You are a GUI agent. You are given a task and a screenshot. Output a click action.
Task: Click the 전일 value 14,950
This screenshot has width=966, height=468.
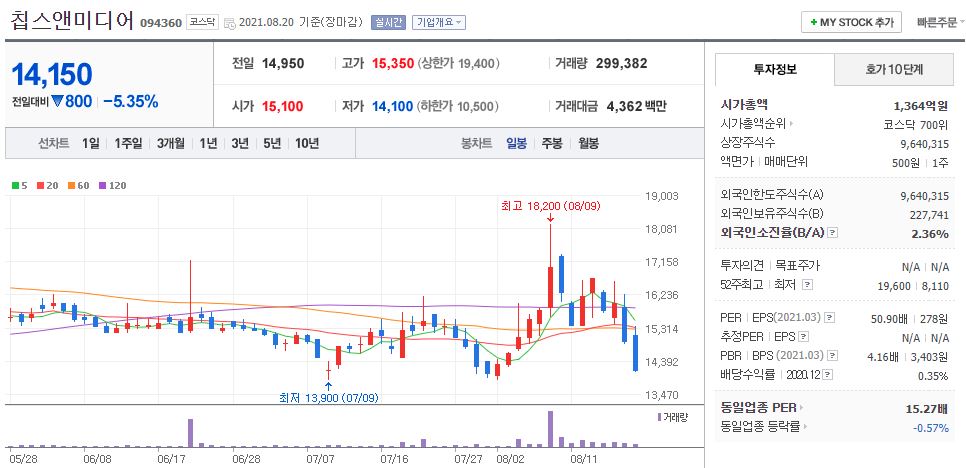[283, 63]
